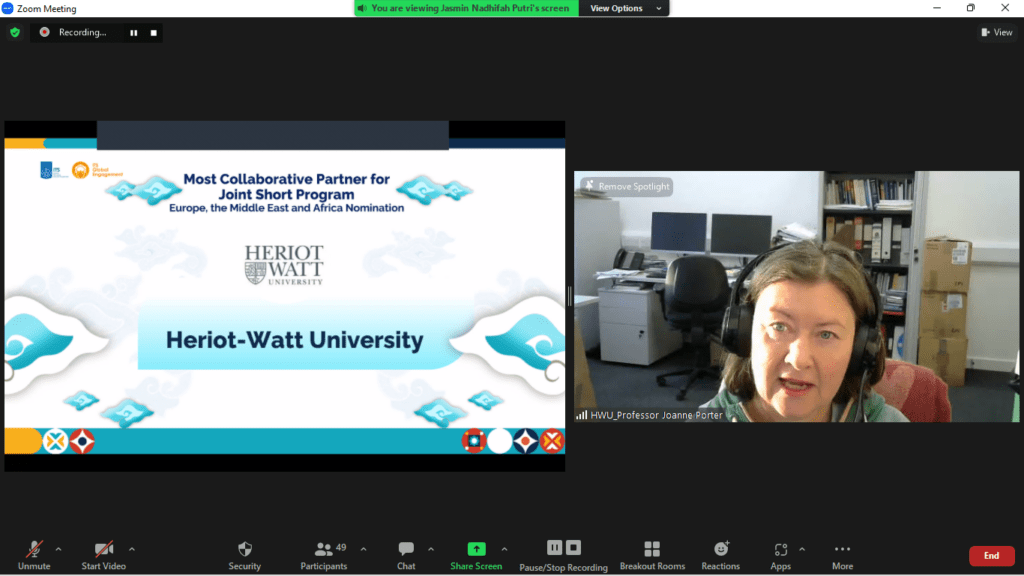Click the red End meeting button

991,556
